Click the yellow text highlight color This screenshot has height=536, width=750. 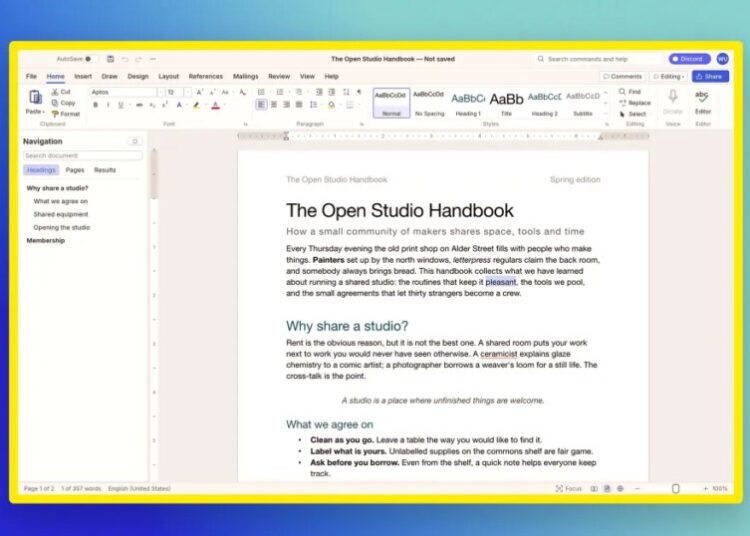(196, 105)
